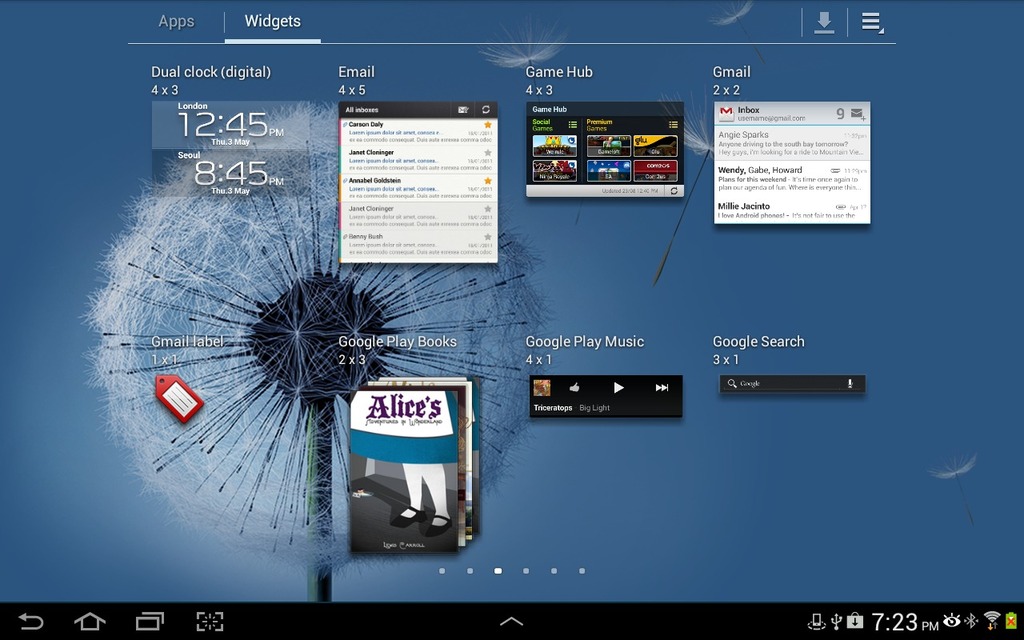Click compose icon in Email widget header
Viewport: 1024px width, 640px height.
(463, 110)
